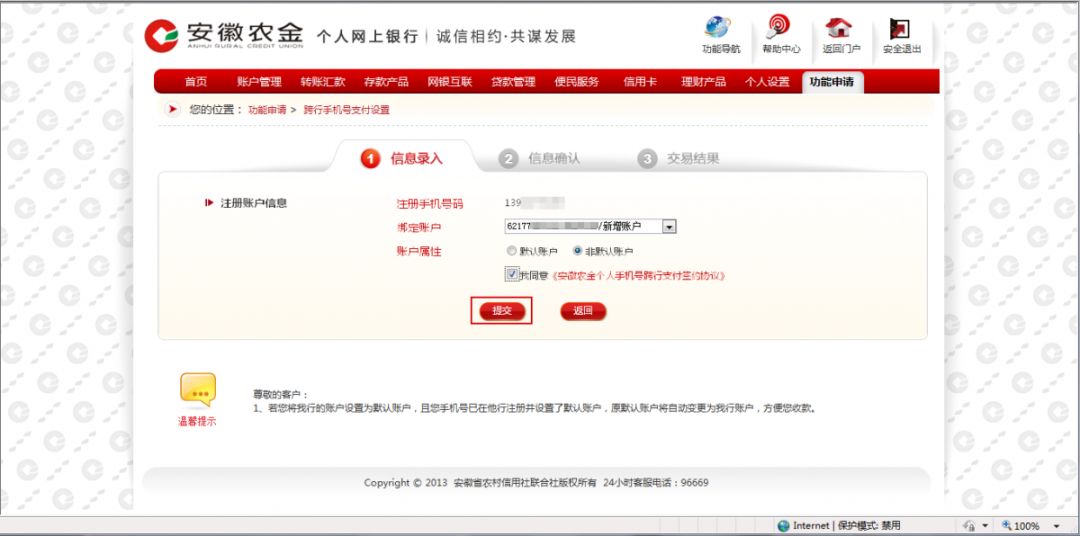Screen dimensions: 1080x536
Task: Open the 100% zoom level control
Action: pos(1030,526)
